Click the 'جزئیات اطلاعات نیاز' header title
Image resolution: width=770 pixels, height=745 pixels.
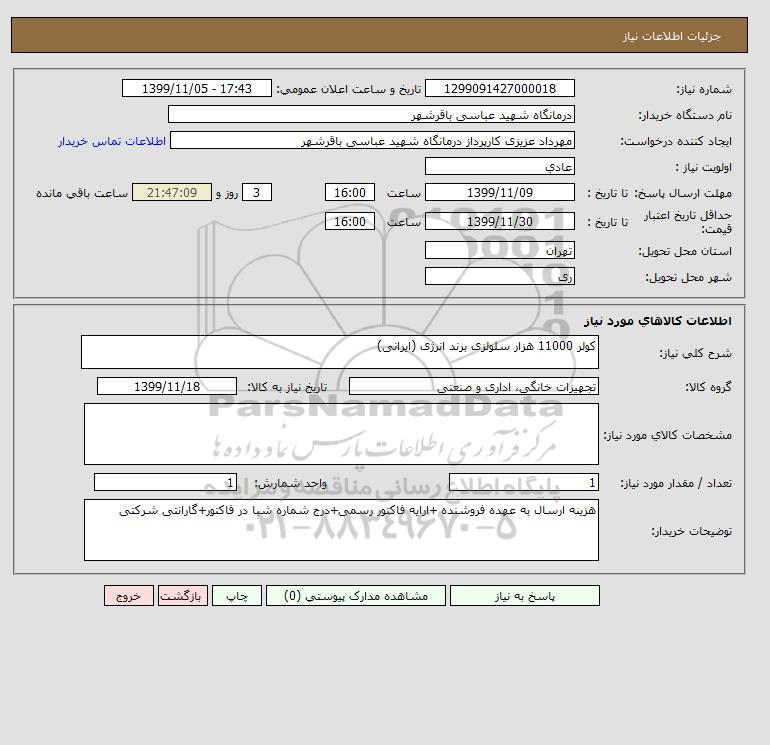[671, 36]
